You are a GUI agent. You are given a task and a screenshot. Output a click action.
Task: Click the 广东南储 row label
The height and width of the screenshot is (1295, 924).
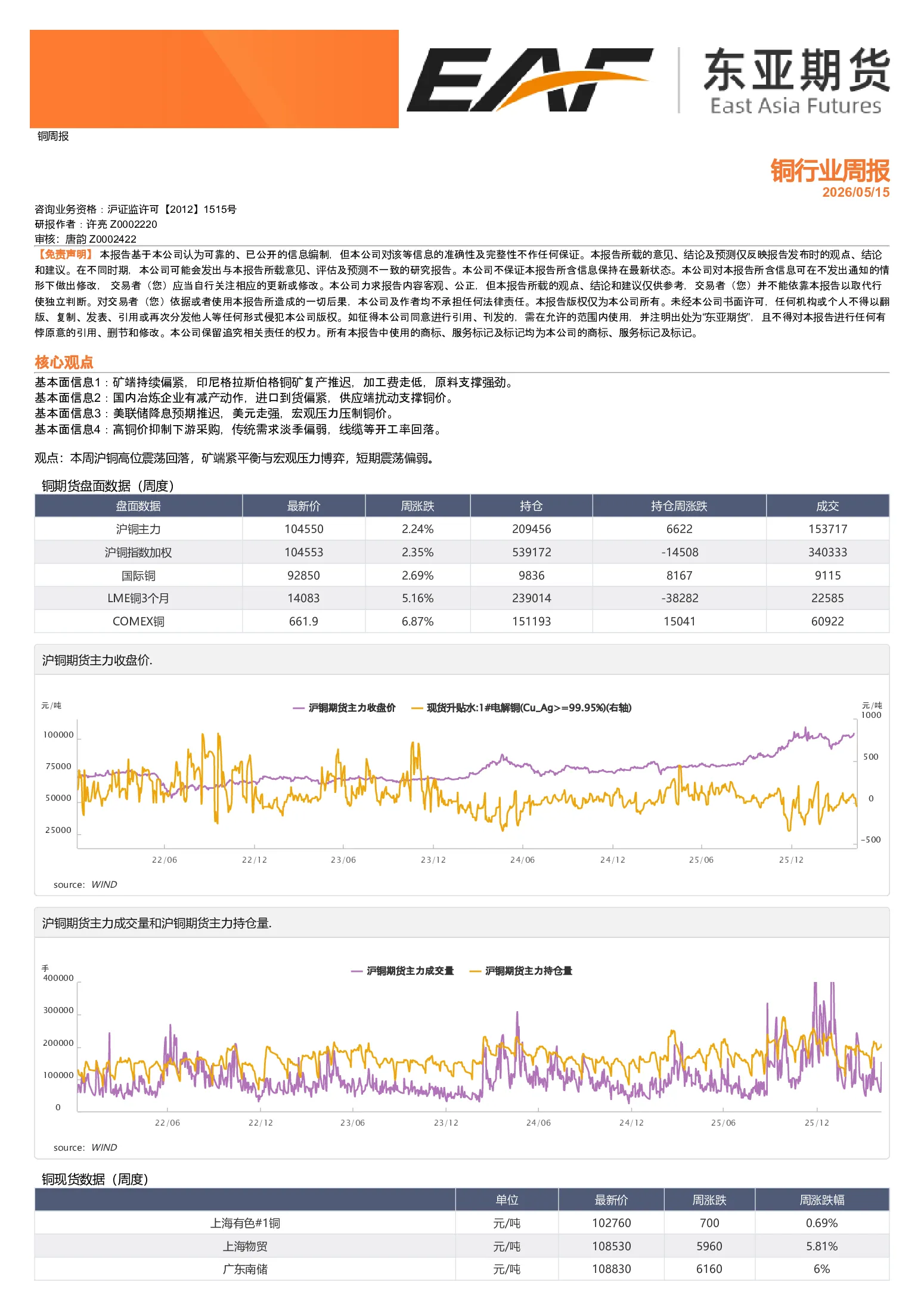(x=245, y=1269)
